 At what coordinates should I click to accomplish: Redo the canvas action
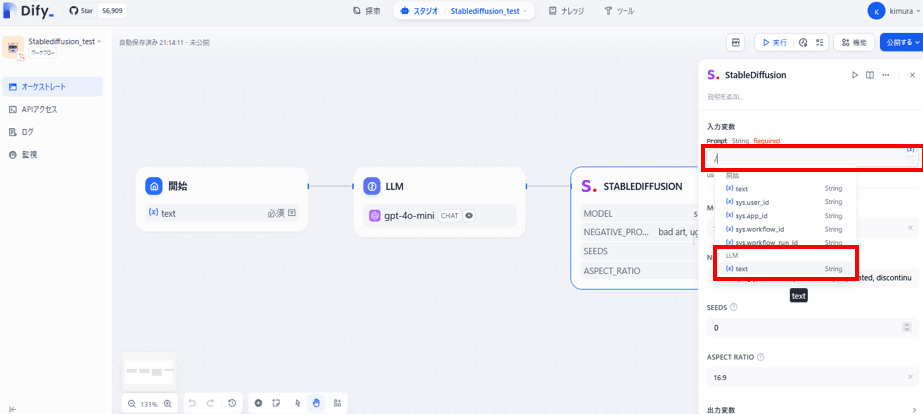tap(210, 403)
